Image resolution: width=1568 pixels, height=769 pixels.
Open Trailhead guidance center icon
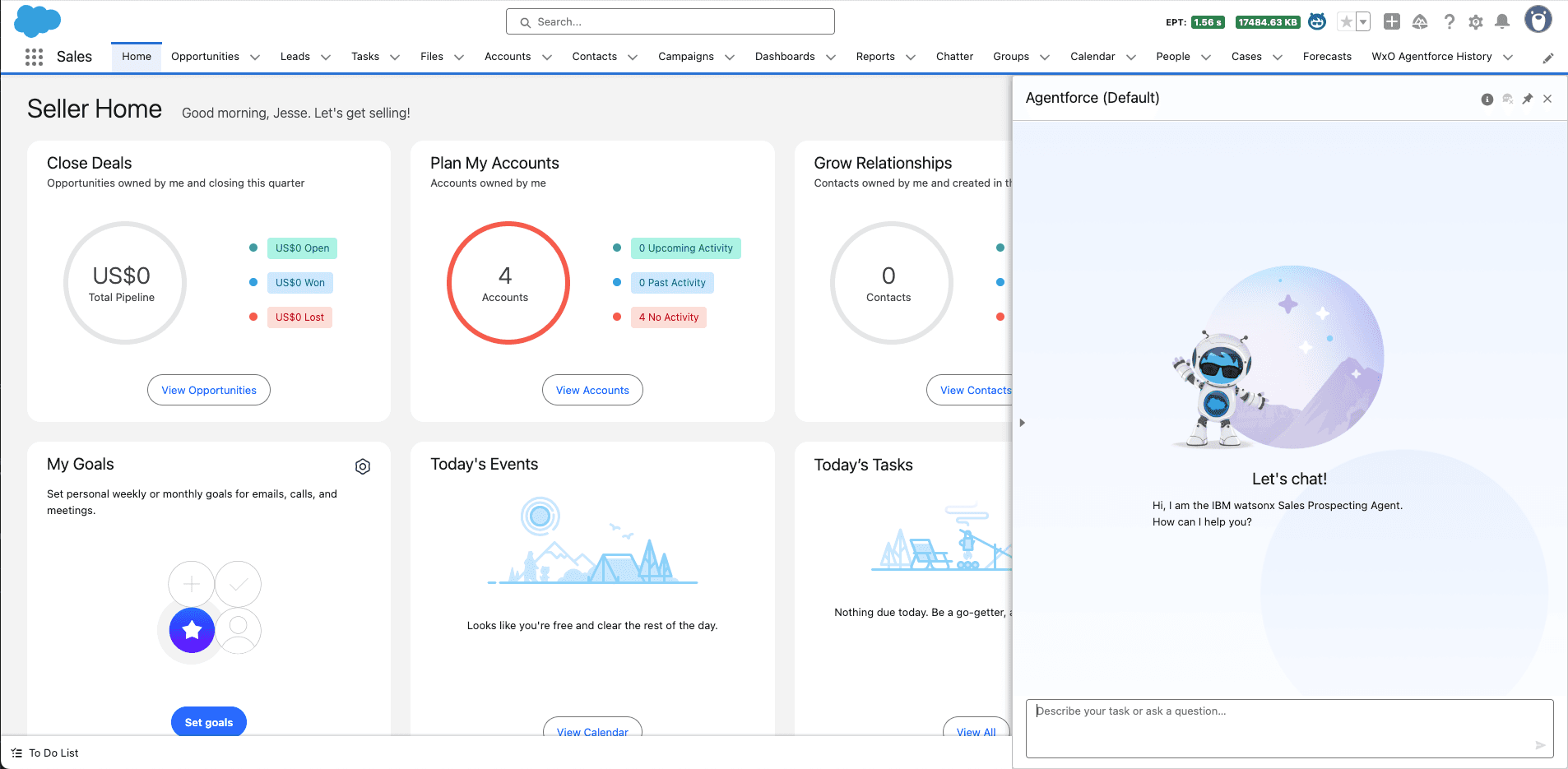click(x=1420, y=22)
